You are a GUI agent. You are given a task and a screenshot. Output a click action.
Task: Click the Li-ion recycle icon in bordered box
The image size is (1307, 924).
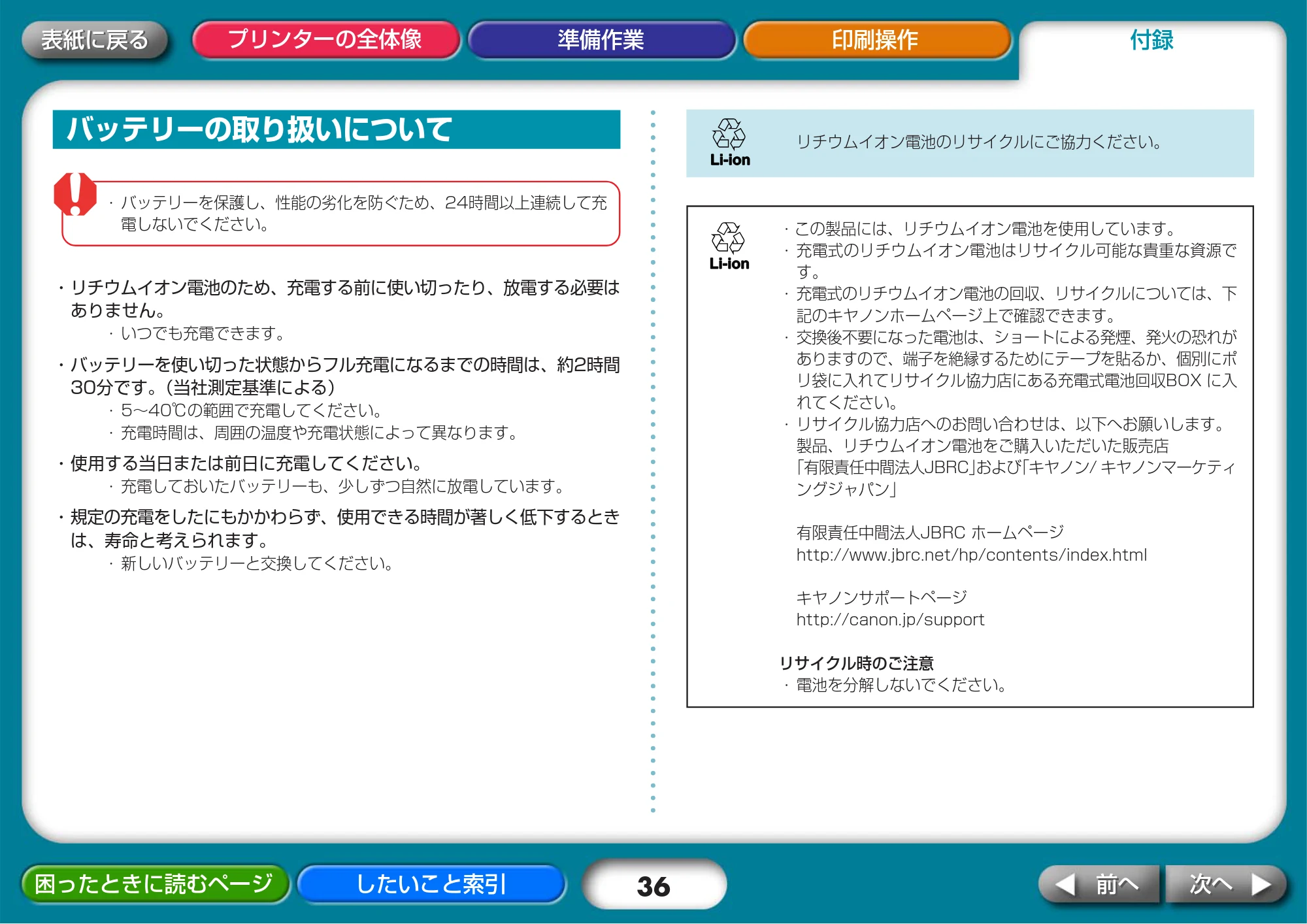[729, 246]
